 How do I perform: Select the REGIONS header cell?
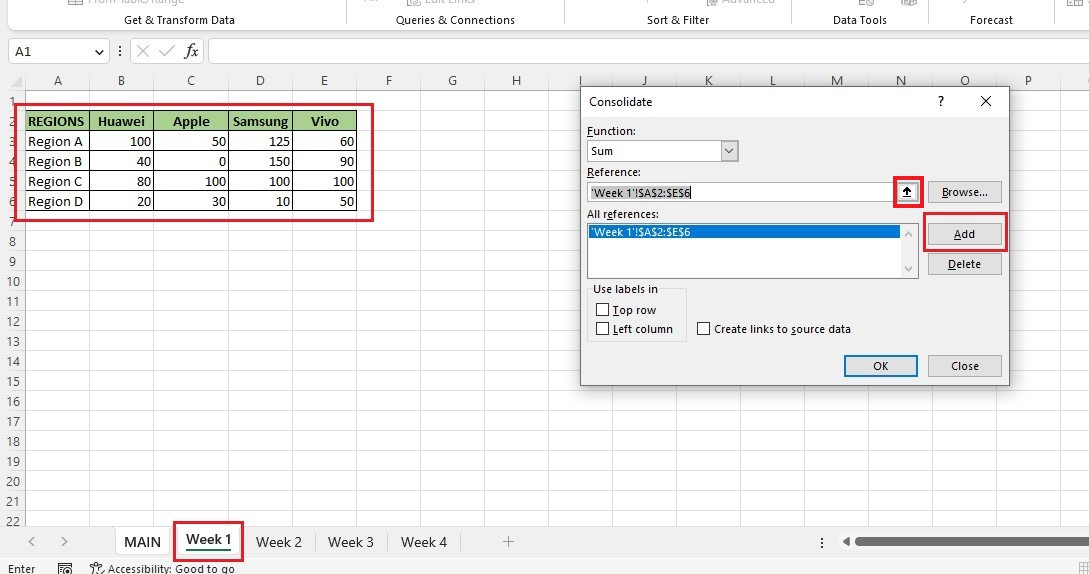pos(57,121)
